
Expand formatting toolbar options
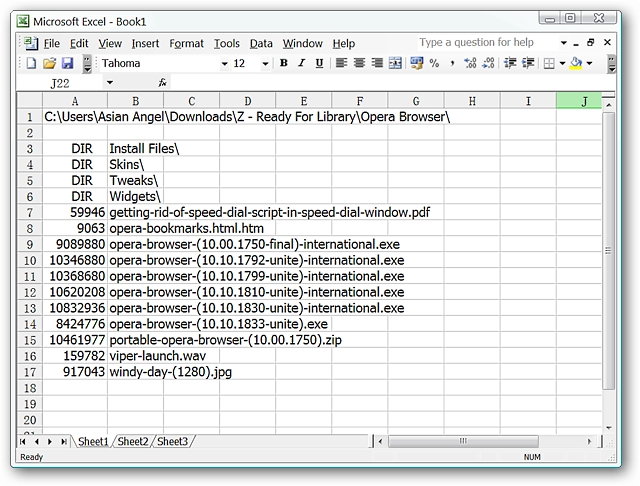[611, 64]
